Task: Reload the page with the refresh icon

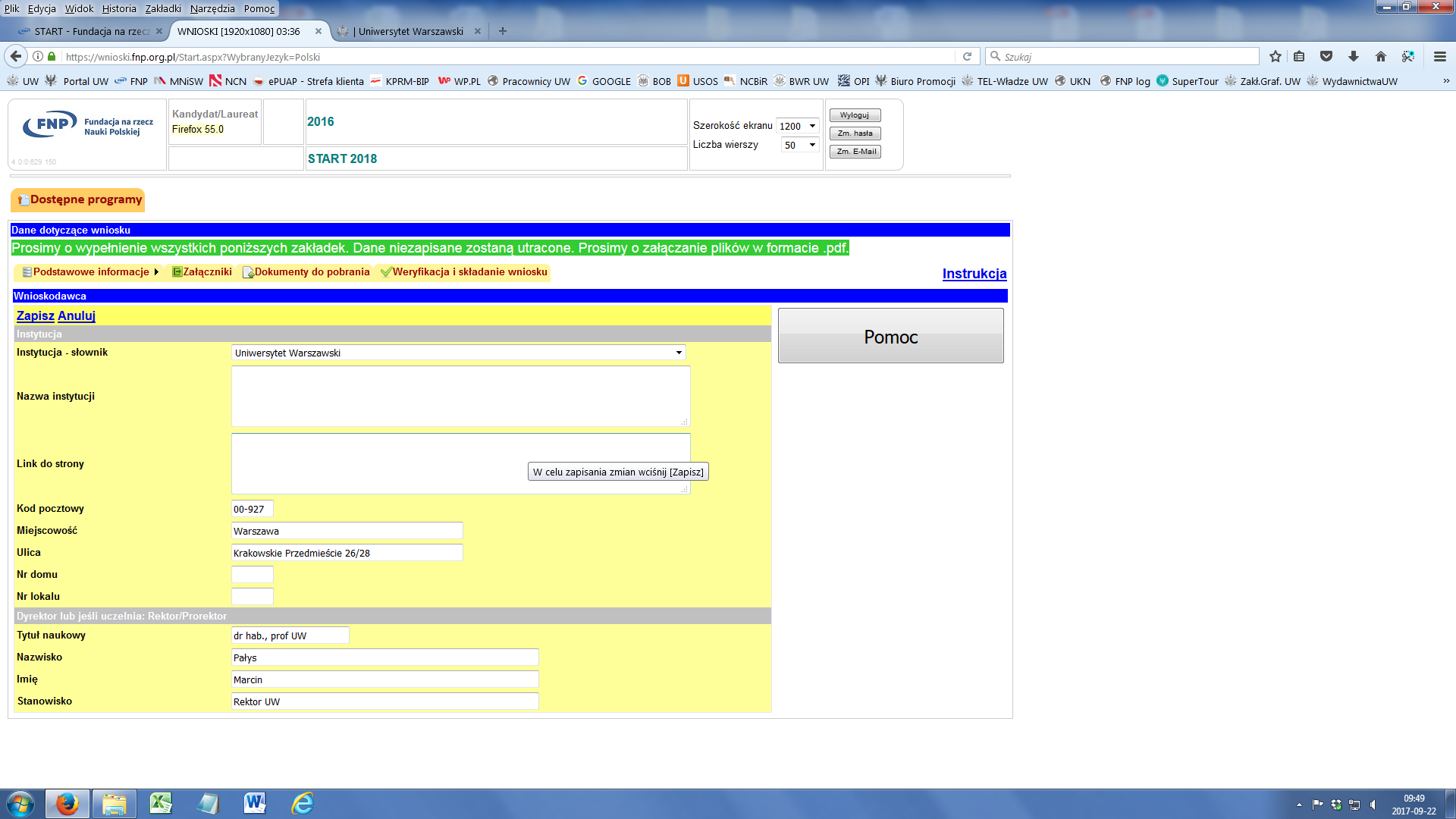Action: [x=967, y=56]
